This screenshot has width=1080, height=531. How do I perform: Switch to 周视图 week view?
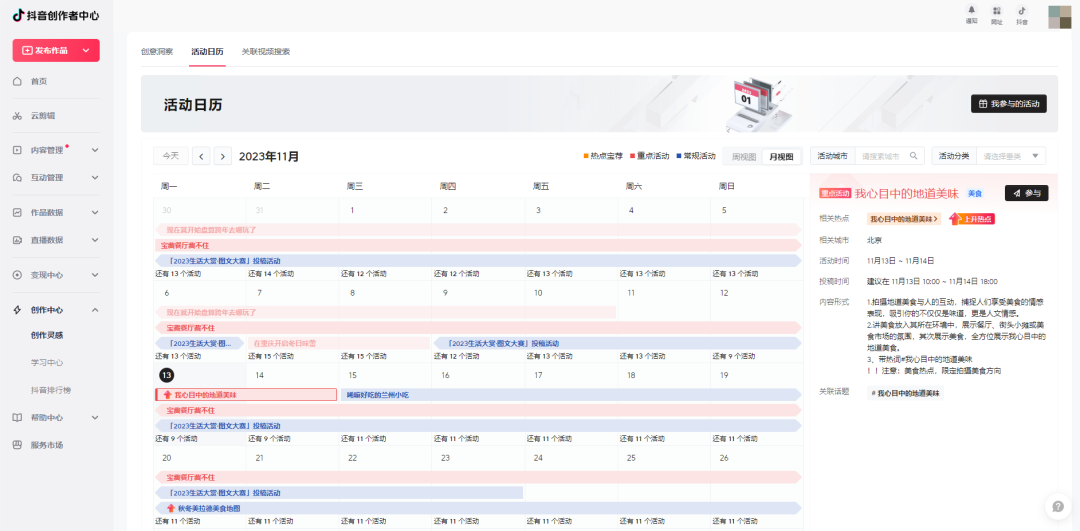coord(744,157)
